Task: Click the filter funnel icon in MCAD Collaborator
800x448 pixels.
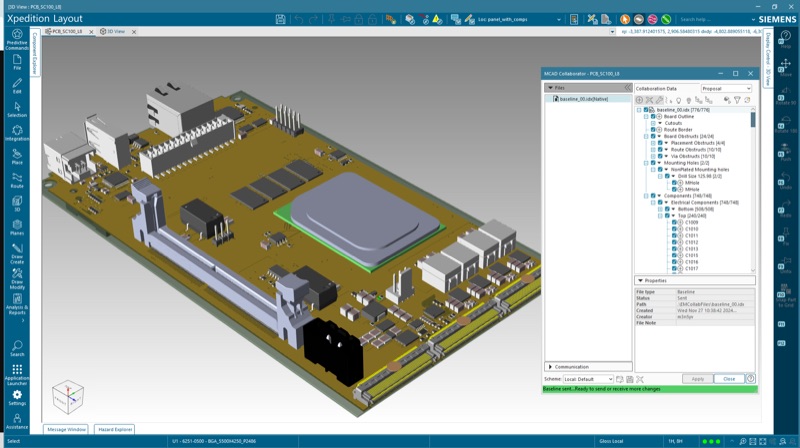Action: tap(737, 100)
